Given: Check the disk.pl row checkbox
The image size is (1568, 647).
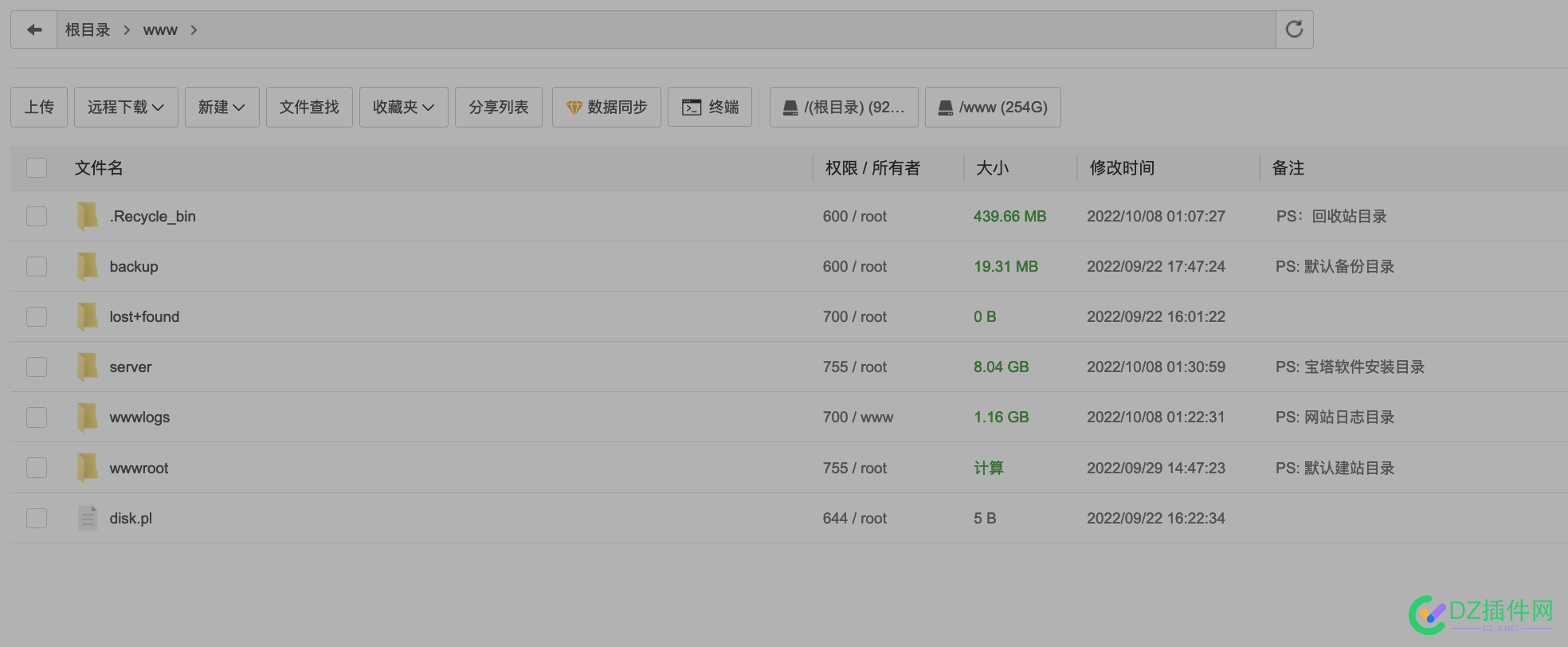Looking at the screenshot, I should click(x=37, y=518).
